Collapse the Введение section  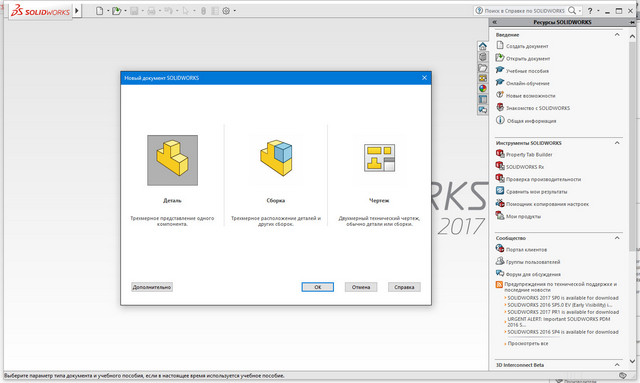click(x=617, y=35)
